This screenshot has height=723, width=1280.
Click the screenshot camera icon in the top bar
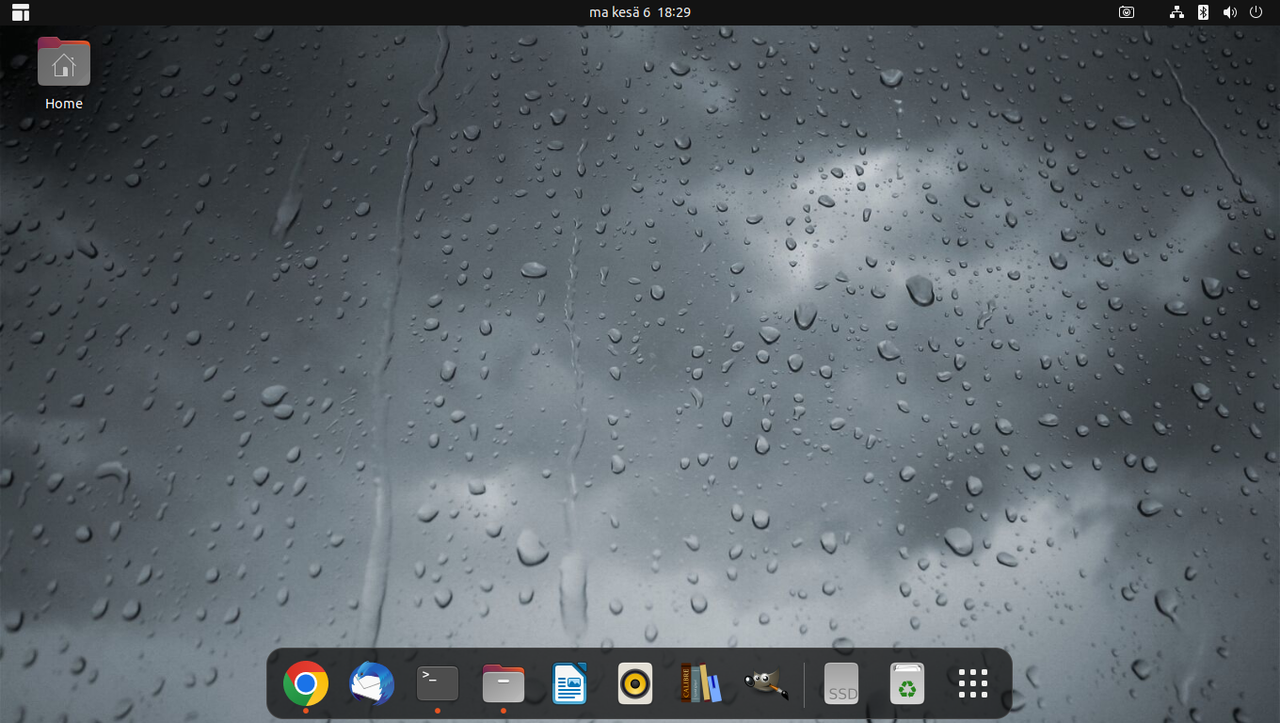pyautogui.click(x=1126, y=13)
